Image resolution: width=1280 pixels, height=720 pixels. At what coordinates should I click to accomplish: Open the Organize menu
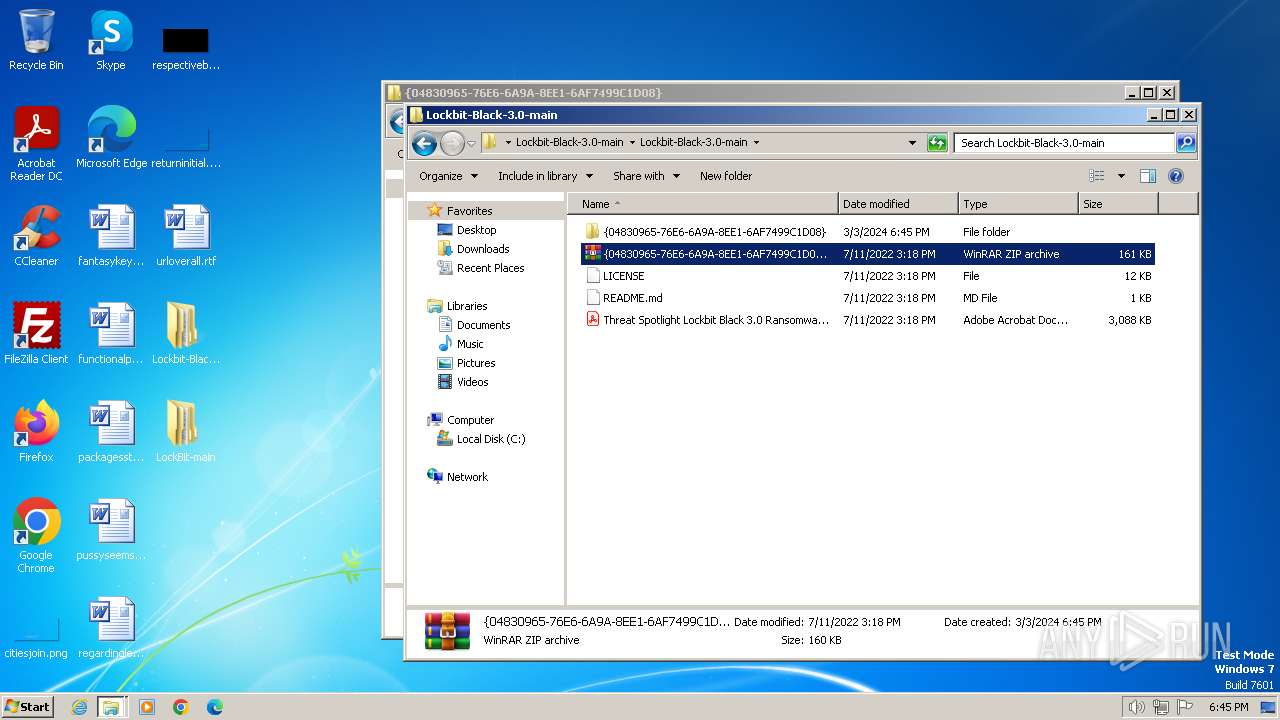coord(448,176)
